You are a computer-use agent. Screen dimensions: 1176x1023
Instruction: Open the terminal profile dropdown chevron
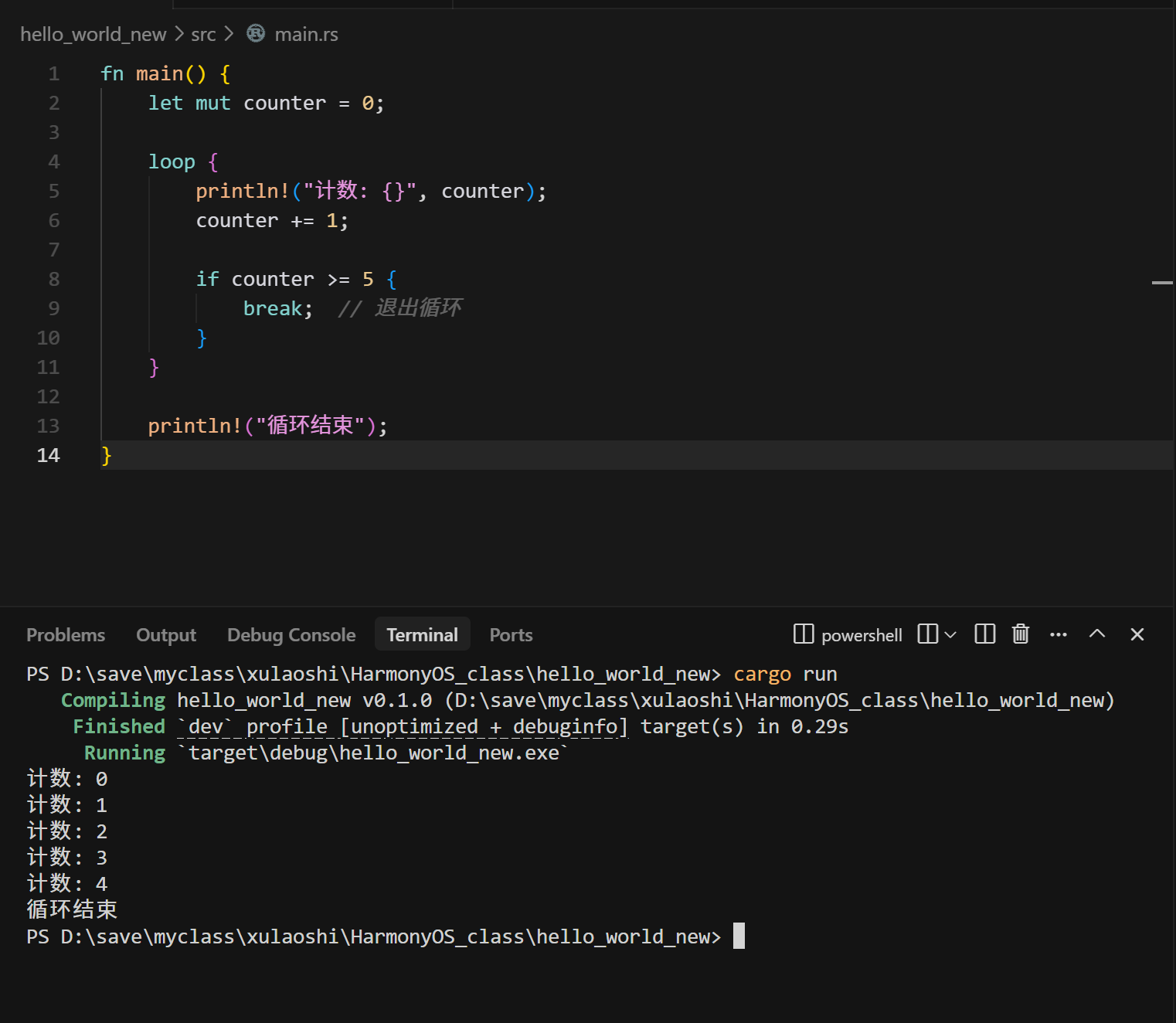click(x=950, y=634)
